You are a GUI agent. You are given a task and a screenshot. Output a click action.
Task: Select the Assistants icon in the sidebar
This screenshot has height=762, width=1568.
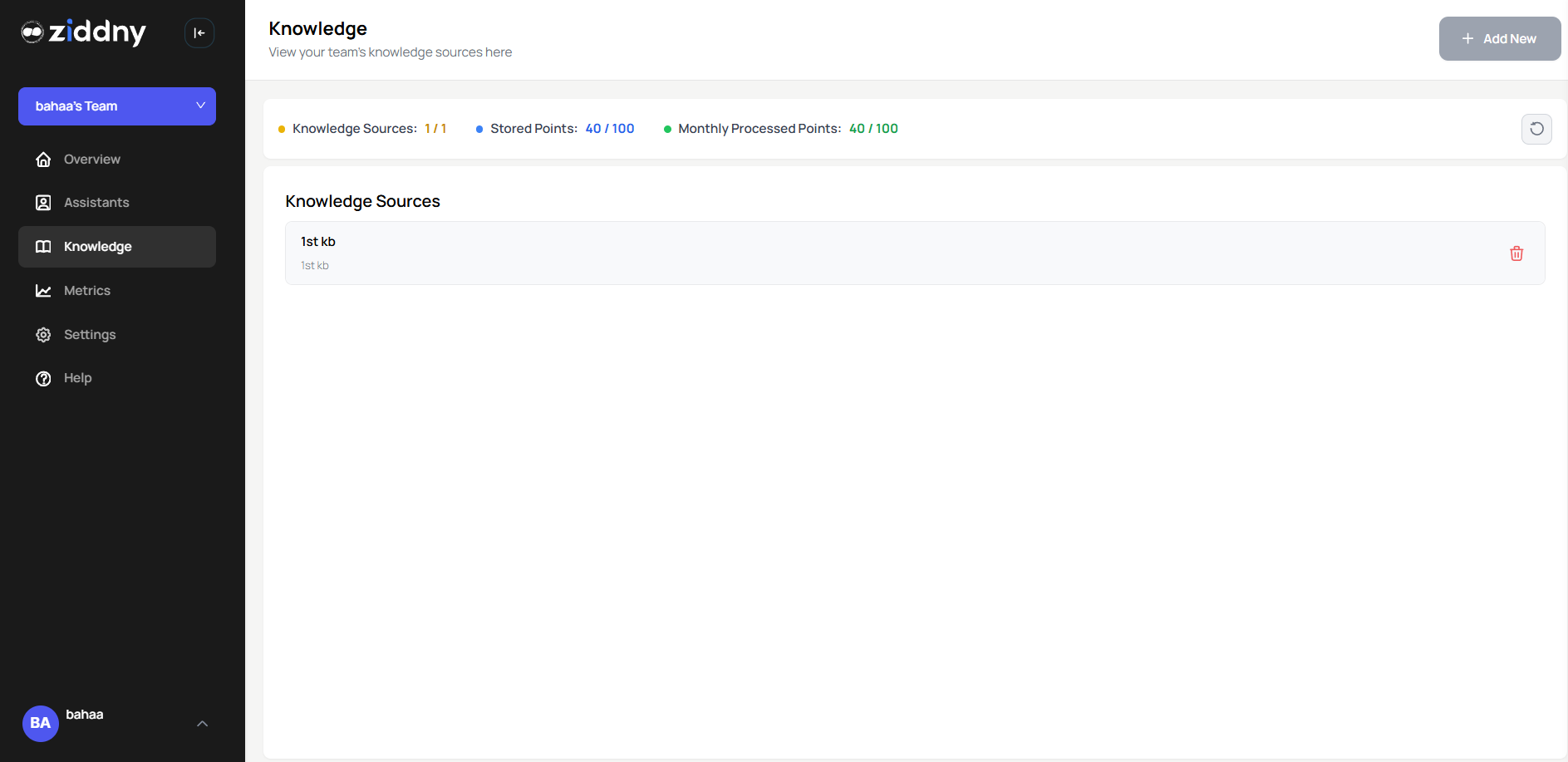(x=43, y=202)
